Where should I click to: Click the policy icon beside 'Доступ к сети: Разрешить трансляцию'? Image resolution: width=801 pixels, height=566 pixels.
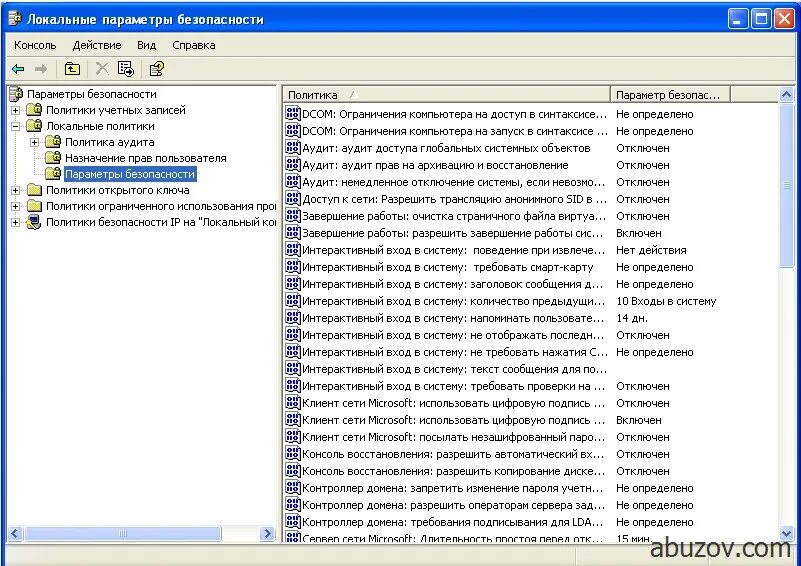click(293, 198)
